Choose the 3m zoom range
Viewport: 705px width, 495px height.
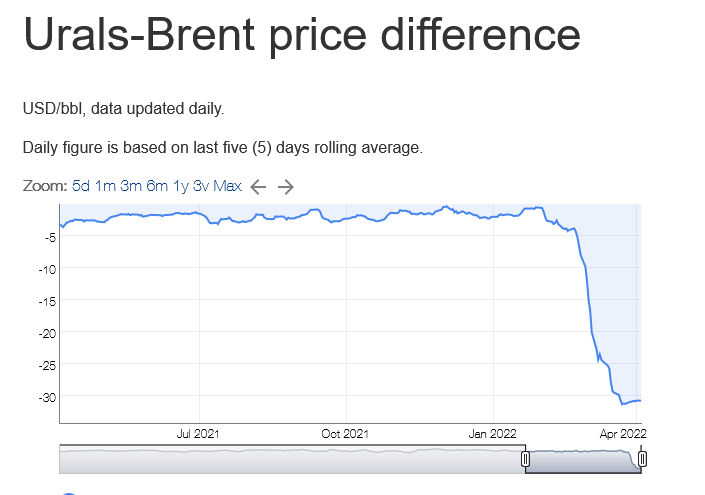point(131,186)
